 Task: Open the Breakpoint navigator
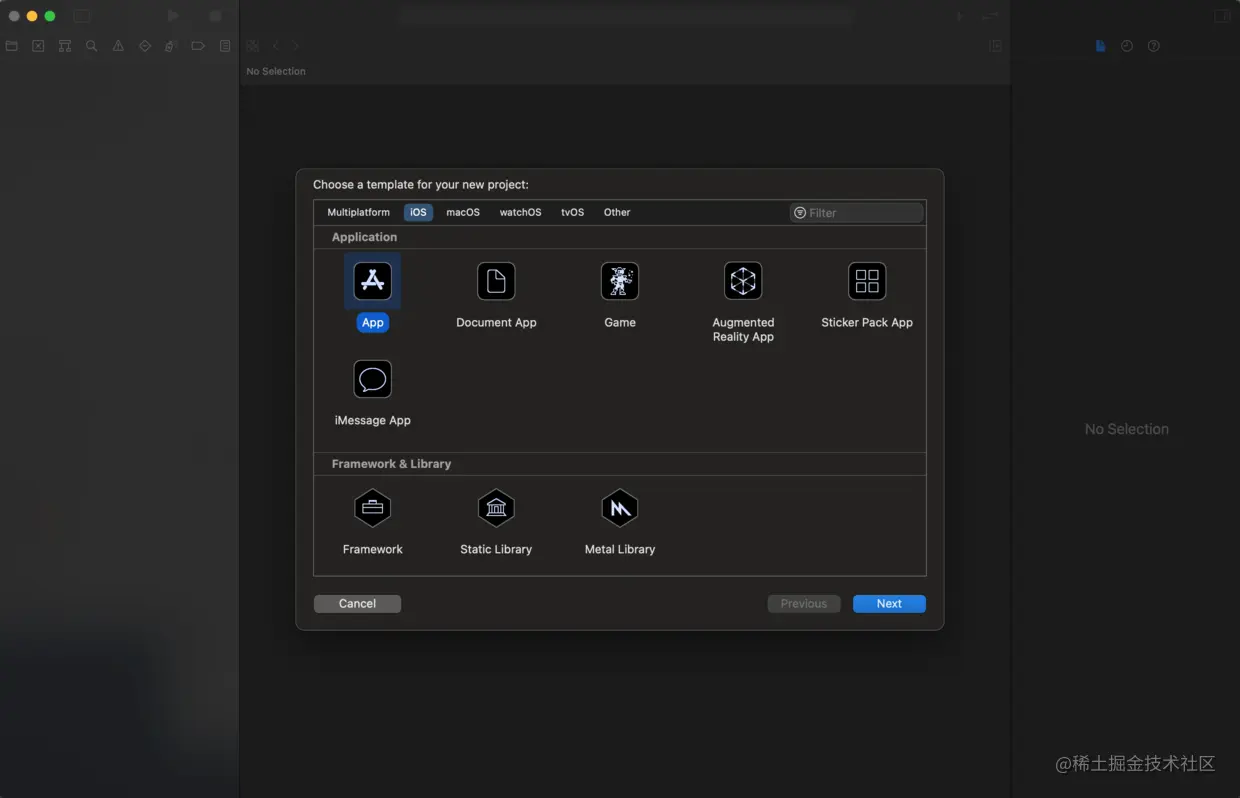[197, 46]
